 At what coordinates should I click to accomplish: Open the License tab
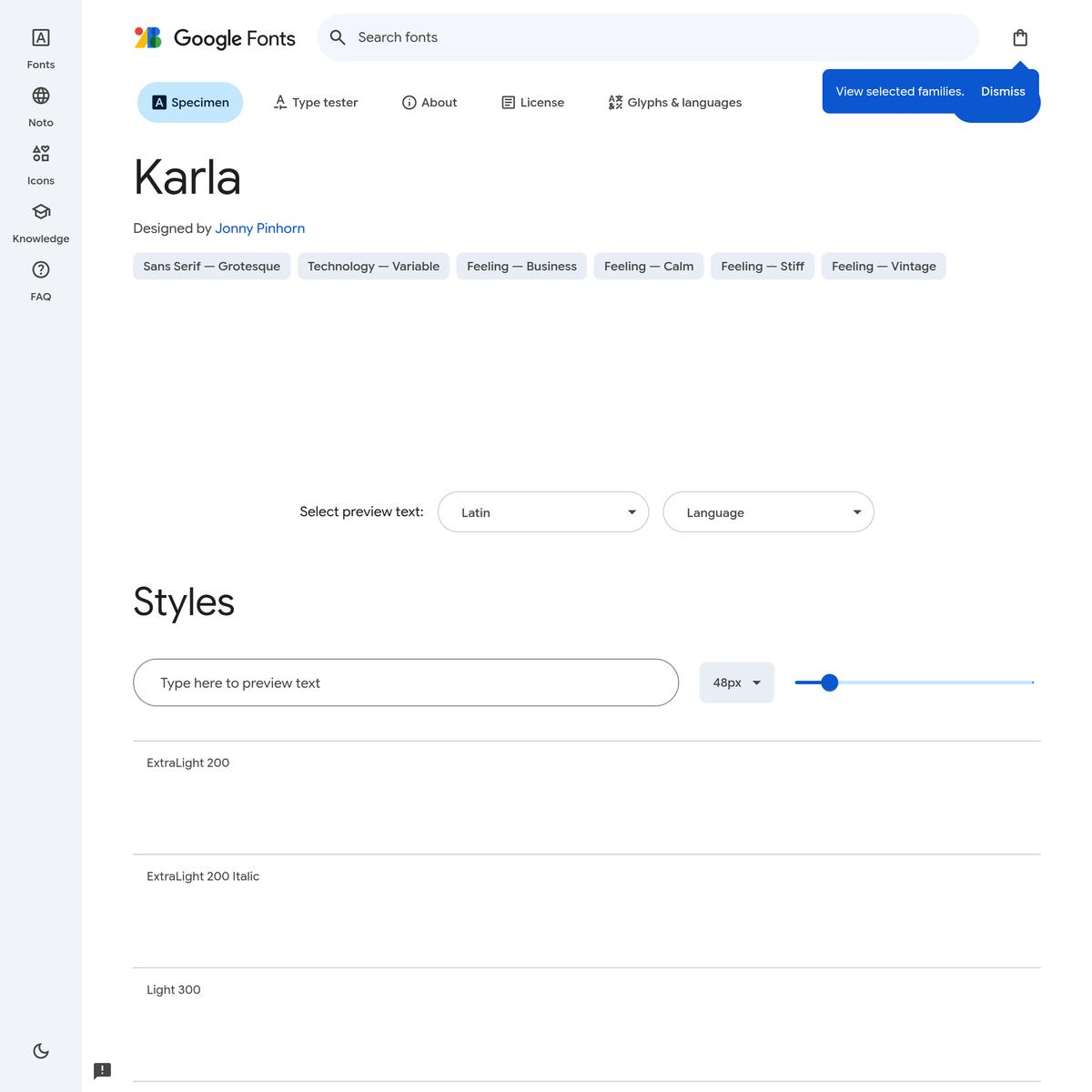point(533,103)
